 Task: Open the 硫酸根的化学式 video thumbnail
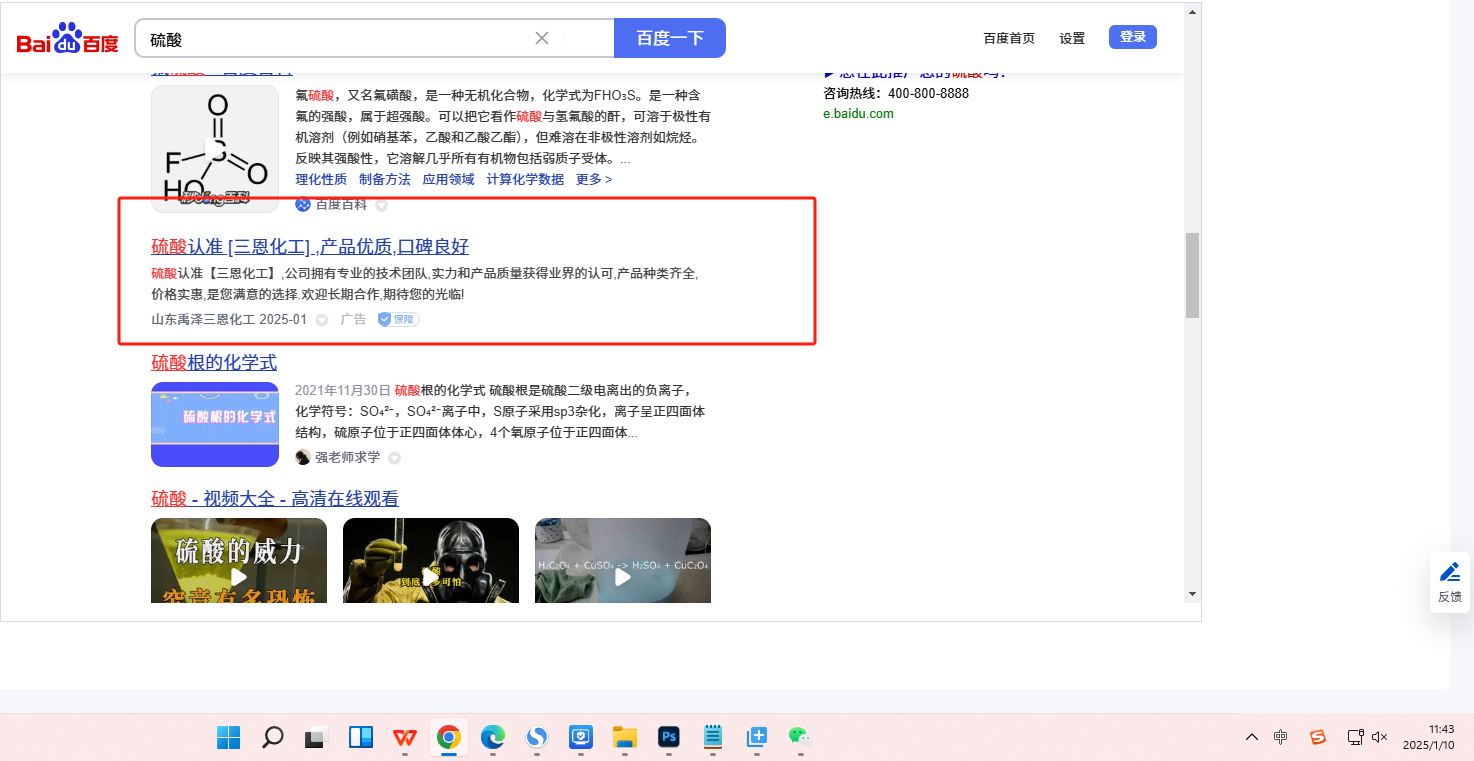pos(215,424)
